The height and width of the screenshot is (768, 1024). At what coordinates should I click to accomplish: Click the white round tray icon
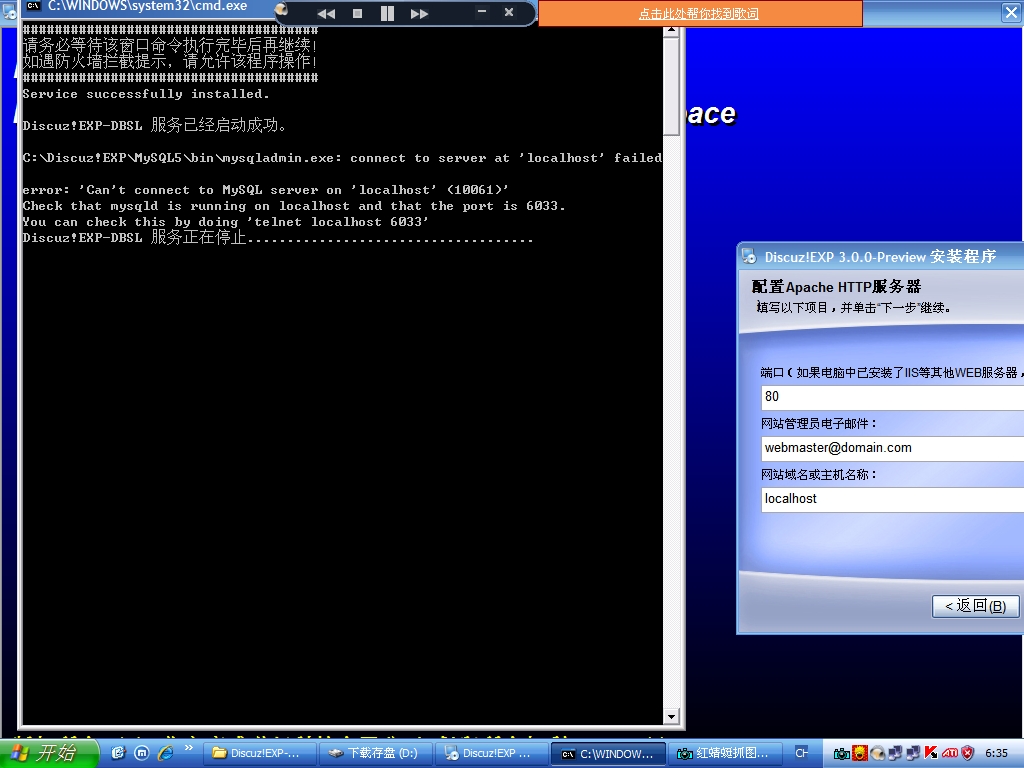click(x=878, y=753)
